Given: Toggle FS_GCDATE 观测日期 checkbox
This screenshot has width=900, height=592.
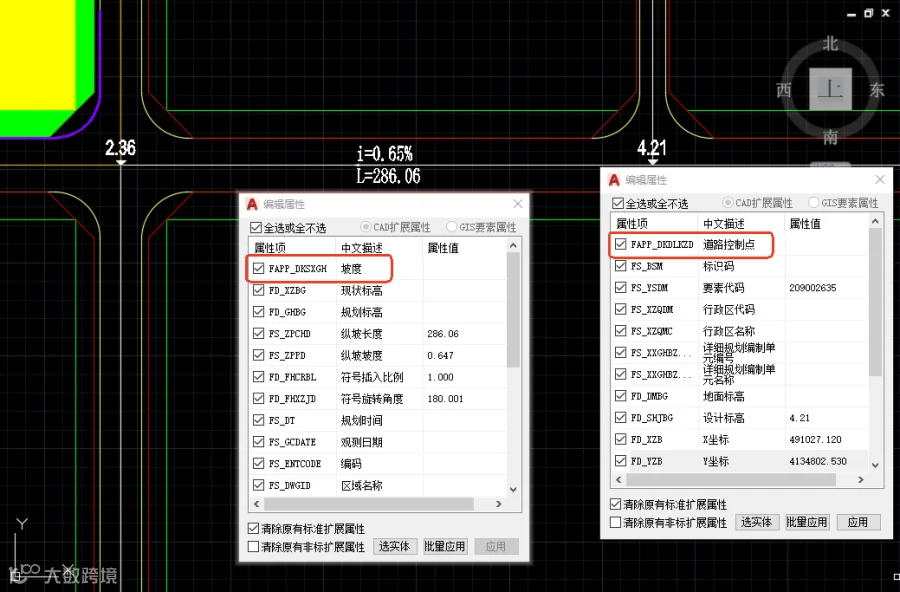Looking at the screenshot, I should pos(258,442).
